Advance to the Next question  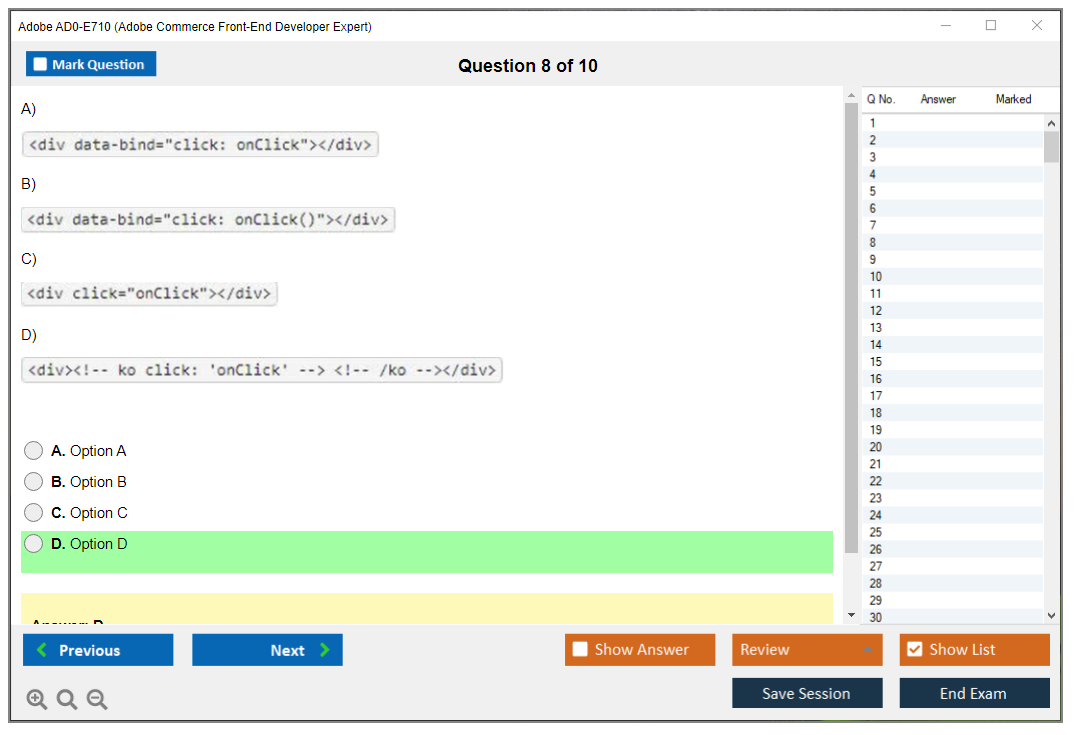267,650
